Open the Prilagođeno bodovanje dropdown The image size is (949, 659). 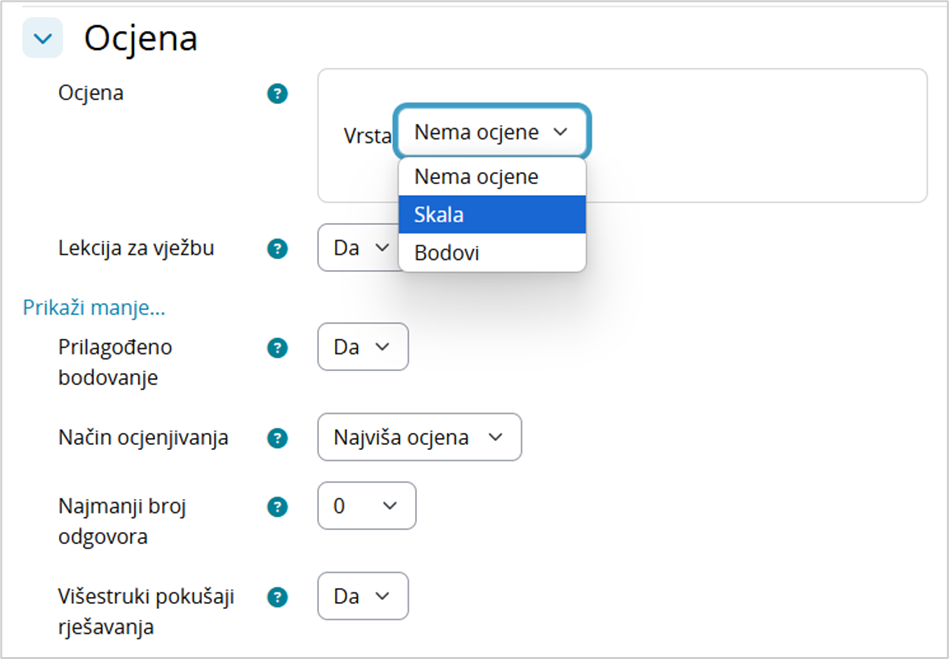[x=362, y=347]
